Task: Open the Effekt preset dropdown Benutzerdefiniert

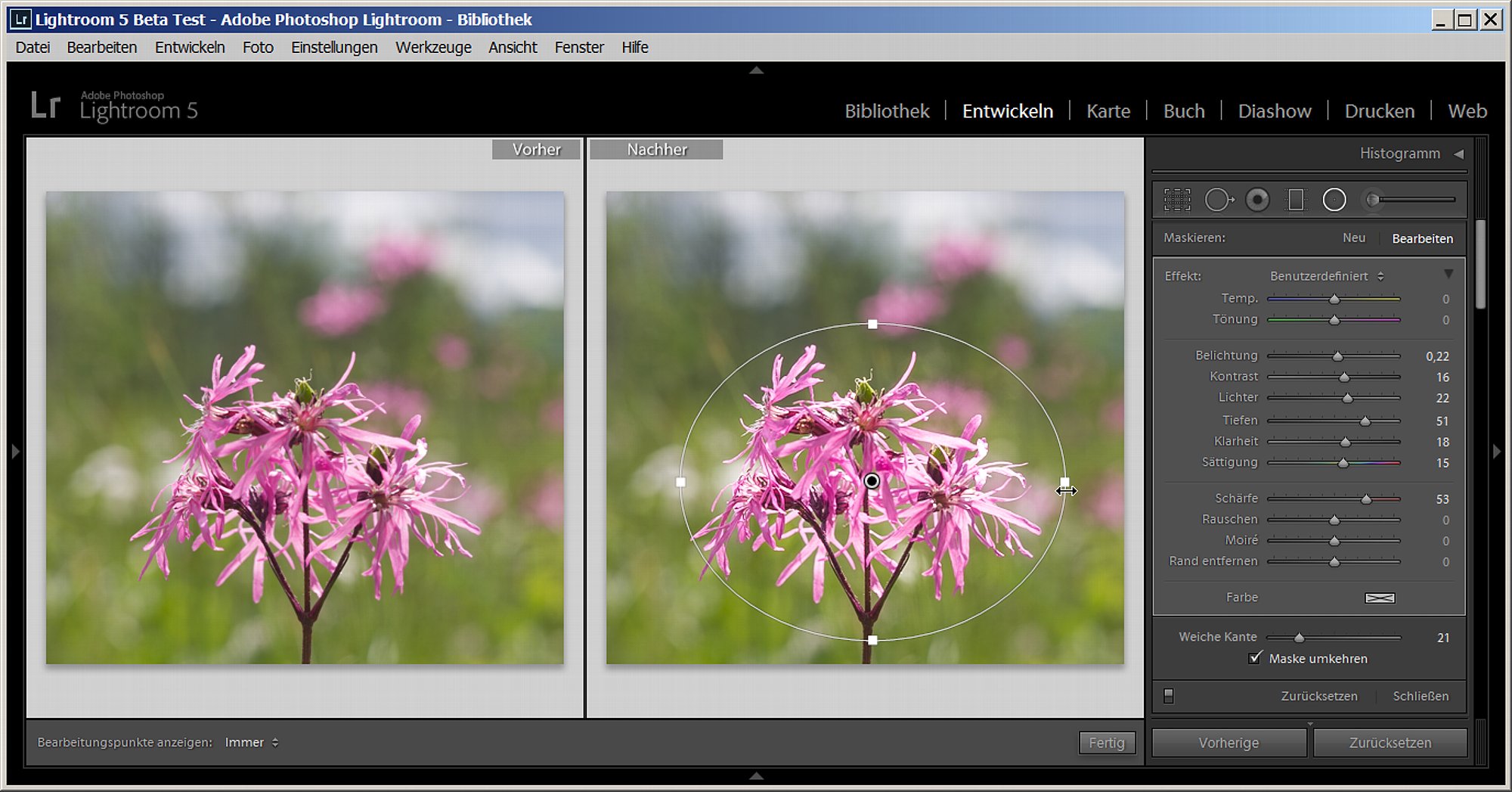Action: [x=1327, y=276]
